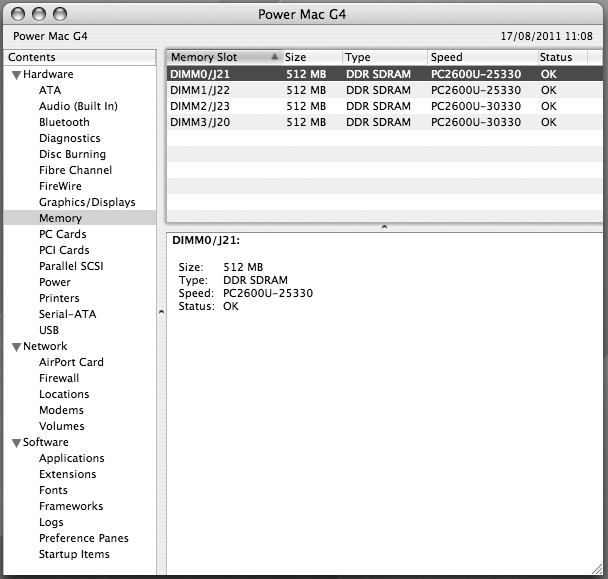Viewport: 608px width, 579px height.
Task: Open Fibre Channel section
Action: coord(76,170)
